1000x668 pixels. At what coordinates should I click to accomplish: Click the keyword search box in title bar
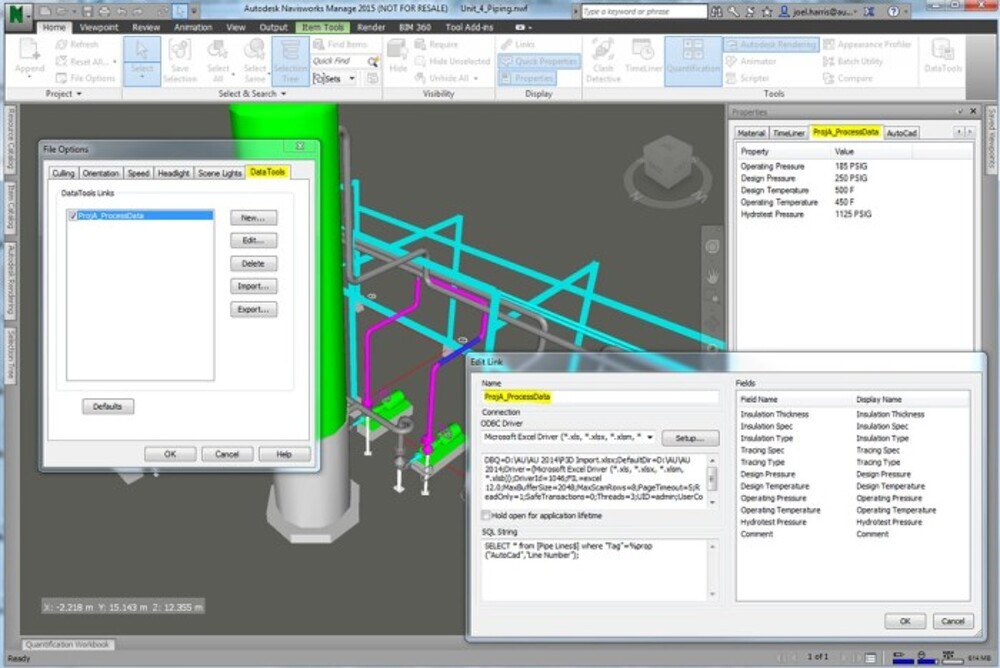[x=643, y=11]
